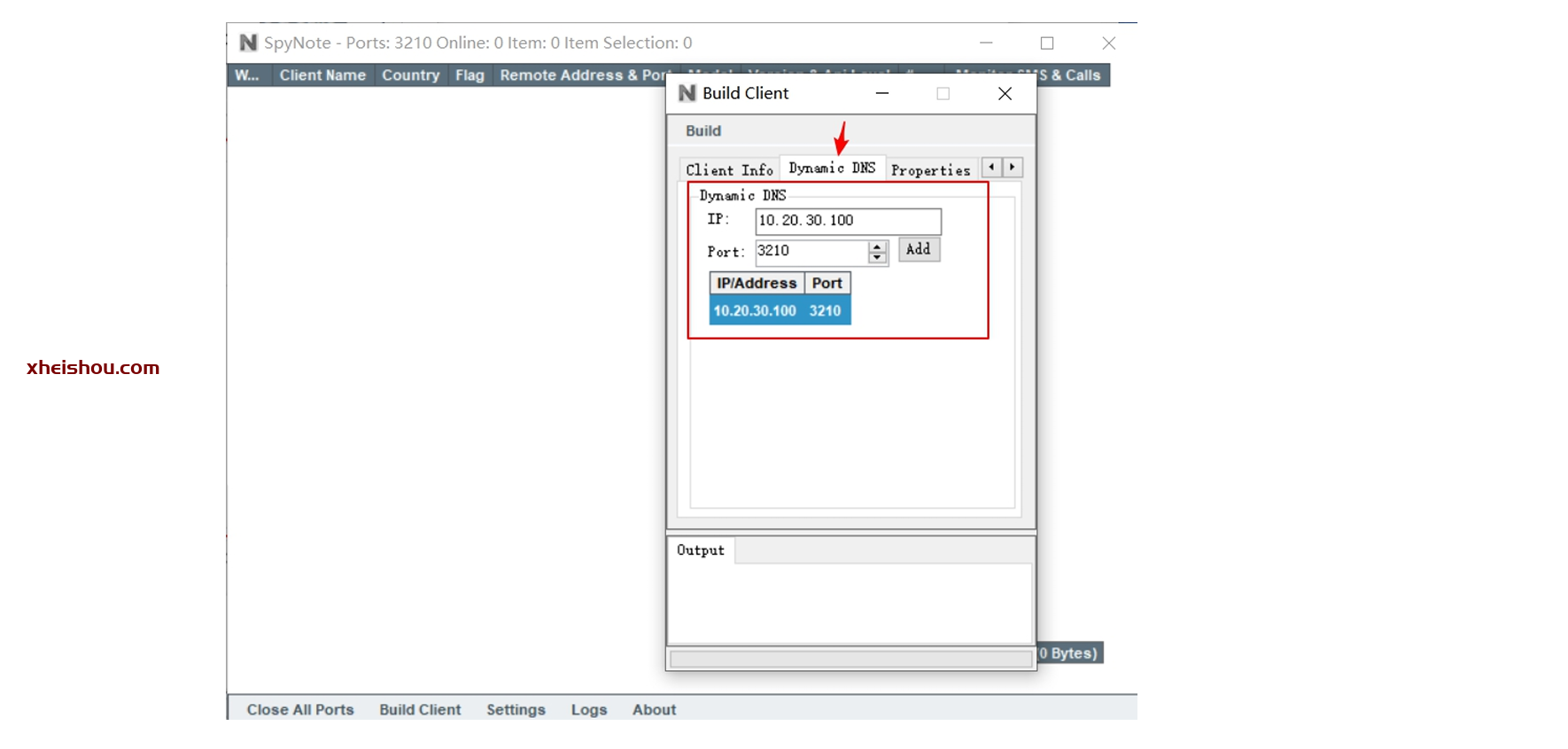Click the SpyNote app logo icon

[248, 43]
